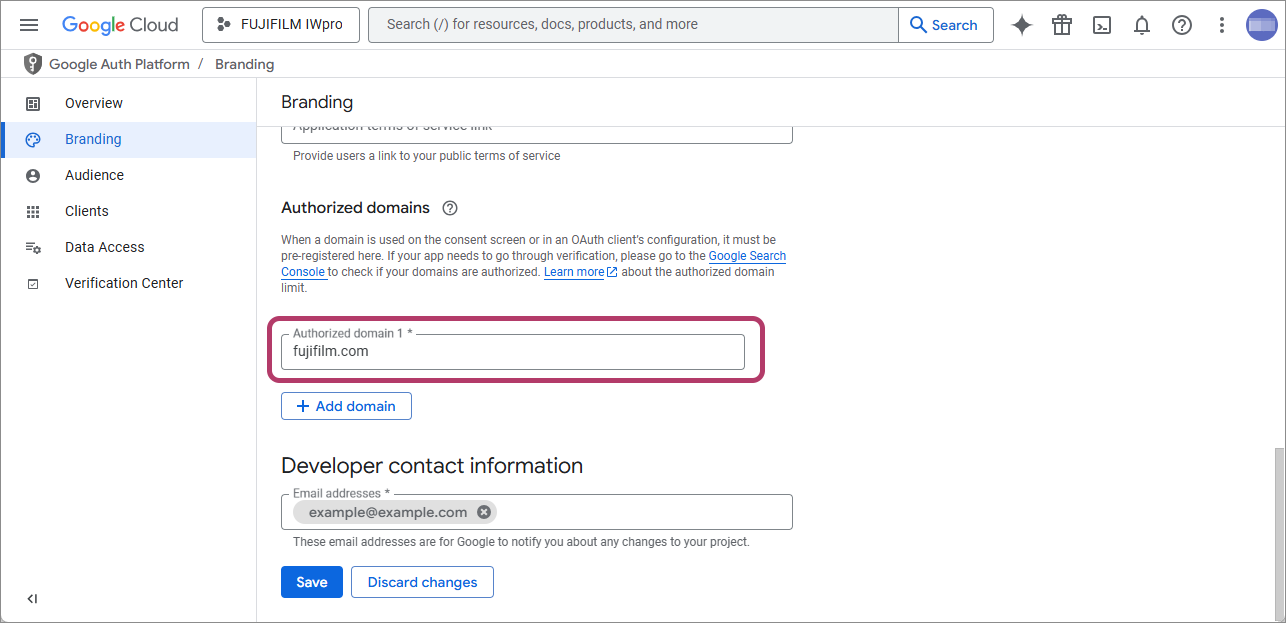The height and width of the screenshot is (623, 1286).
Task: Click the Add domain button
Action: pos(346,406)
